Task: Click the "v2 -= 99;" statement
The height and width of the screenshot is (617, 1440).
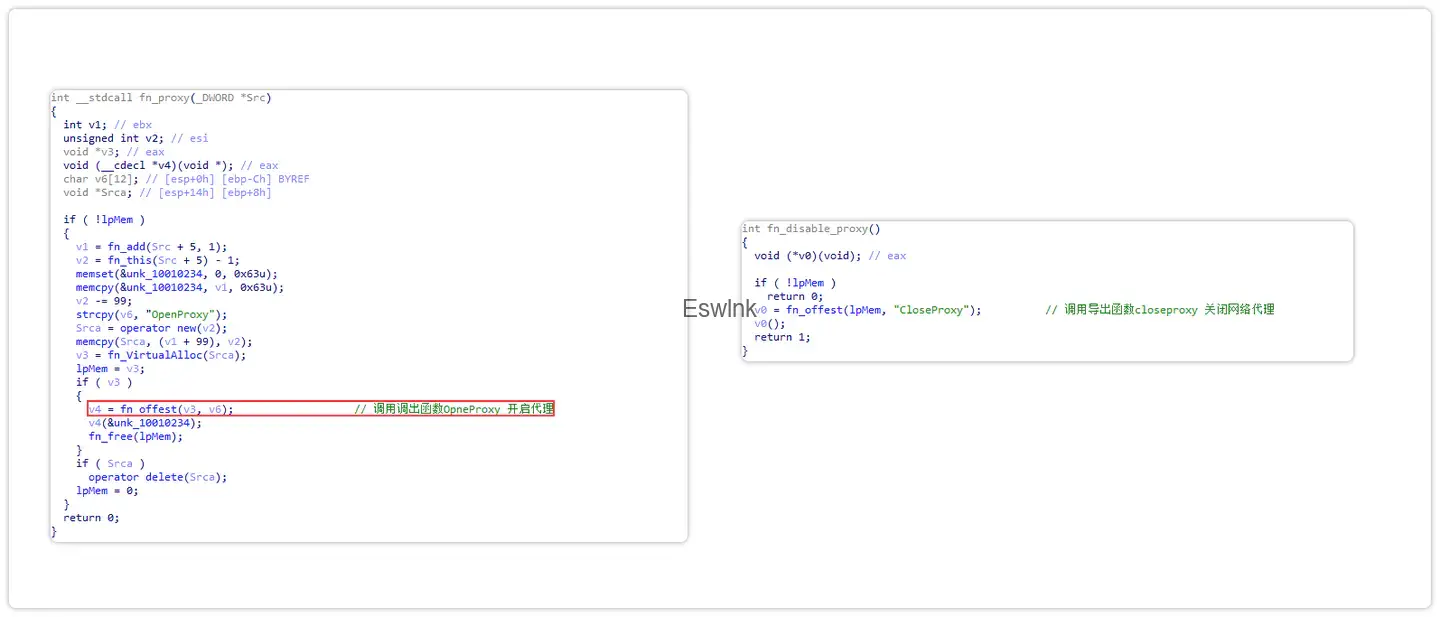Action: 104,301
